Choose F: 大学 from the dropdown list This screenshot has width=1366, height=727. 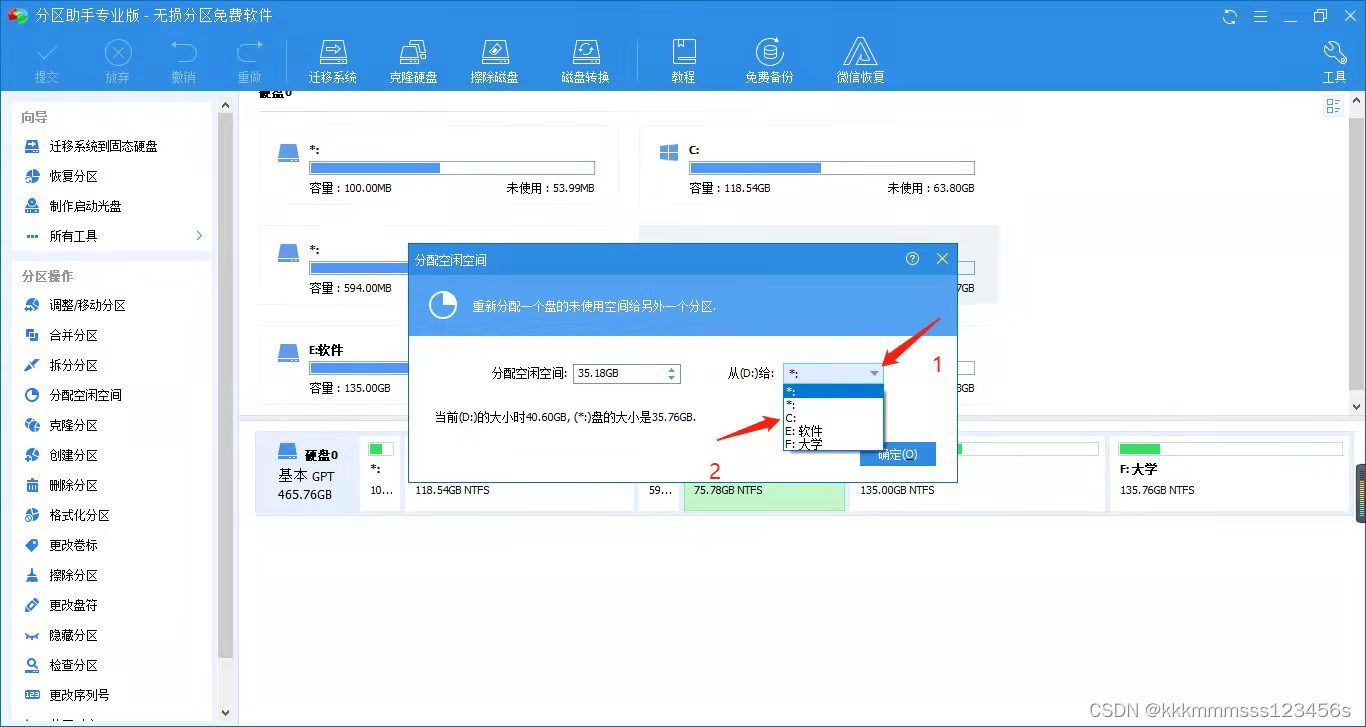point(833,444)
